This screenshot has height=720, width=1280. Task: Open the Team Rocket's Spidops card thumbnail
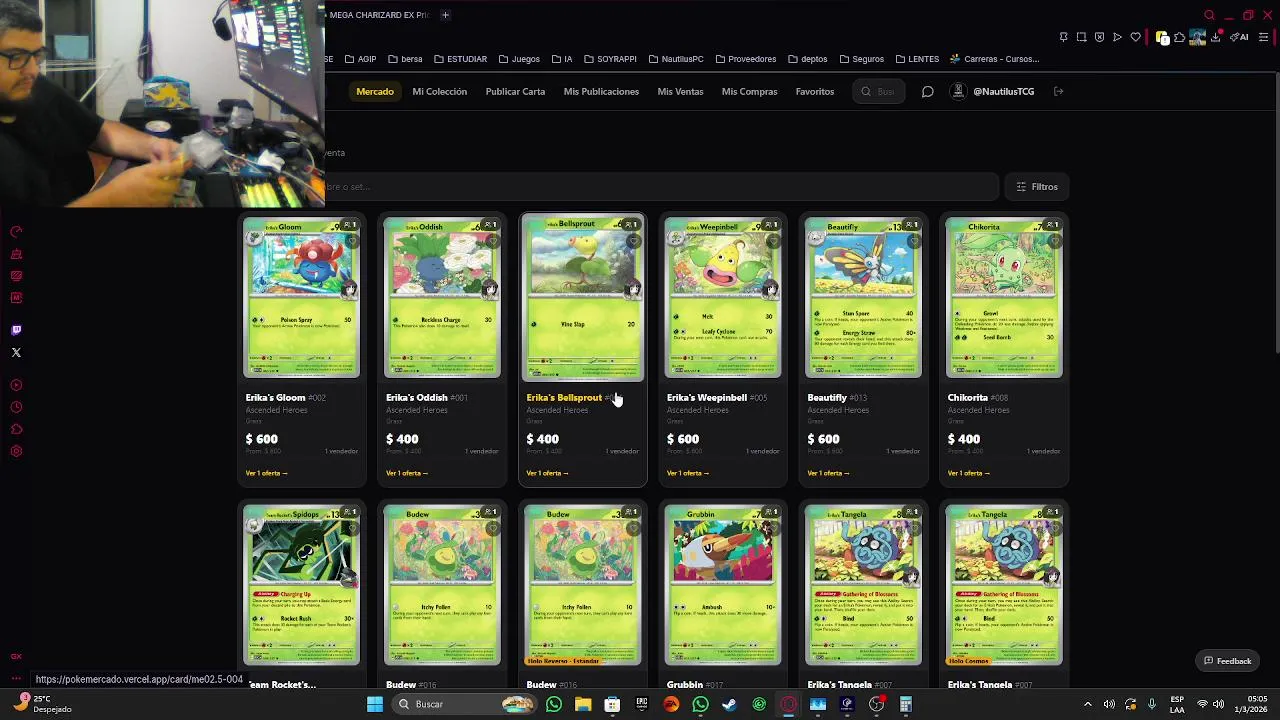[x=301, y=585]
